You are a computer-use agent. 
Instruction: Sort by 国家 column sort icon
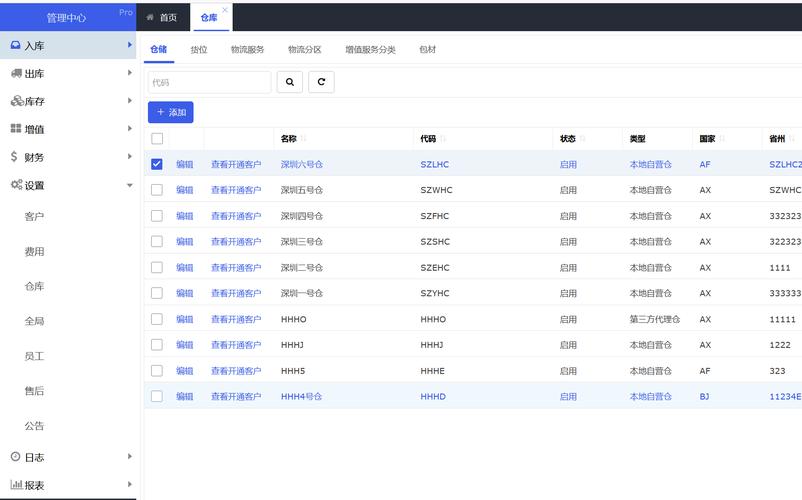pyautogui.click(x=722, y=139)
